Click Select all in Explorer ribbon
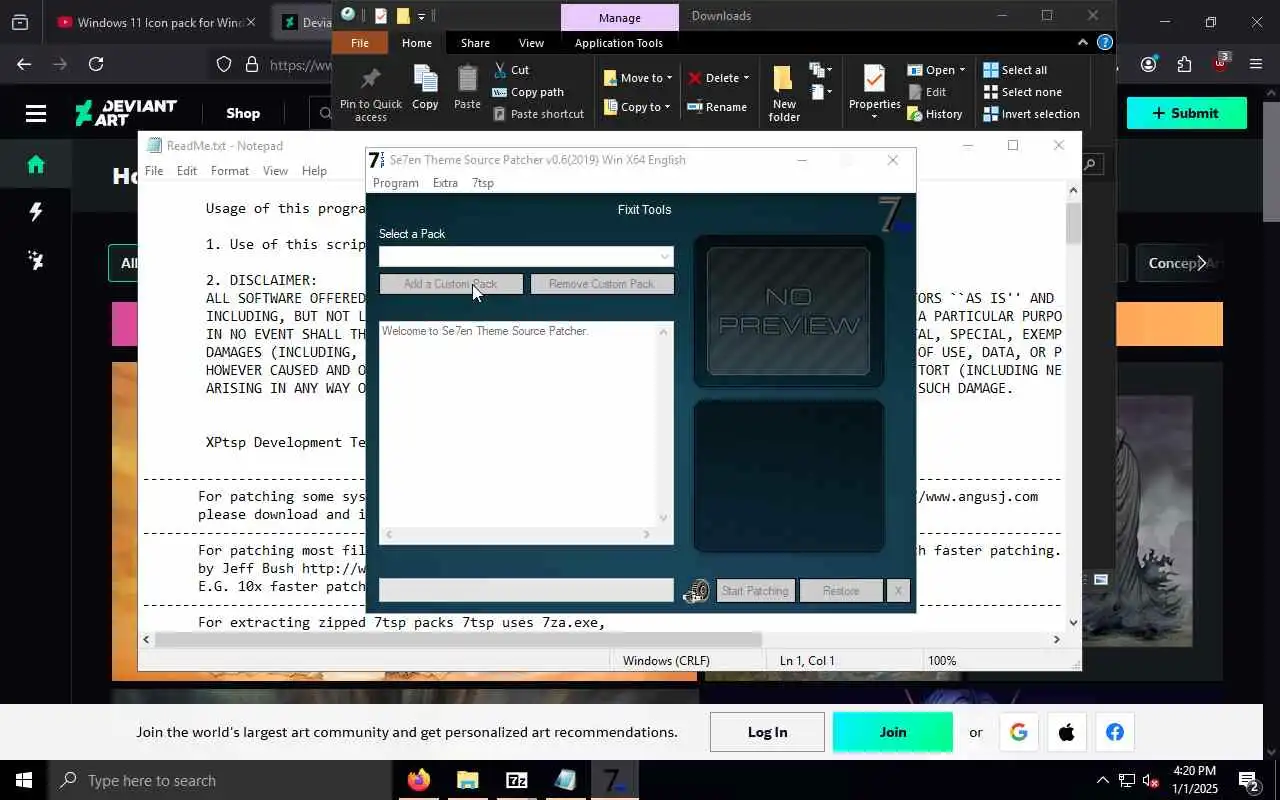Viewport: 1280px width, 800px height. click(x=1015, y=70)
